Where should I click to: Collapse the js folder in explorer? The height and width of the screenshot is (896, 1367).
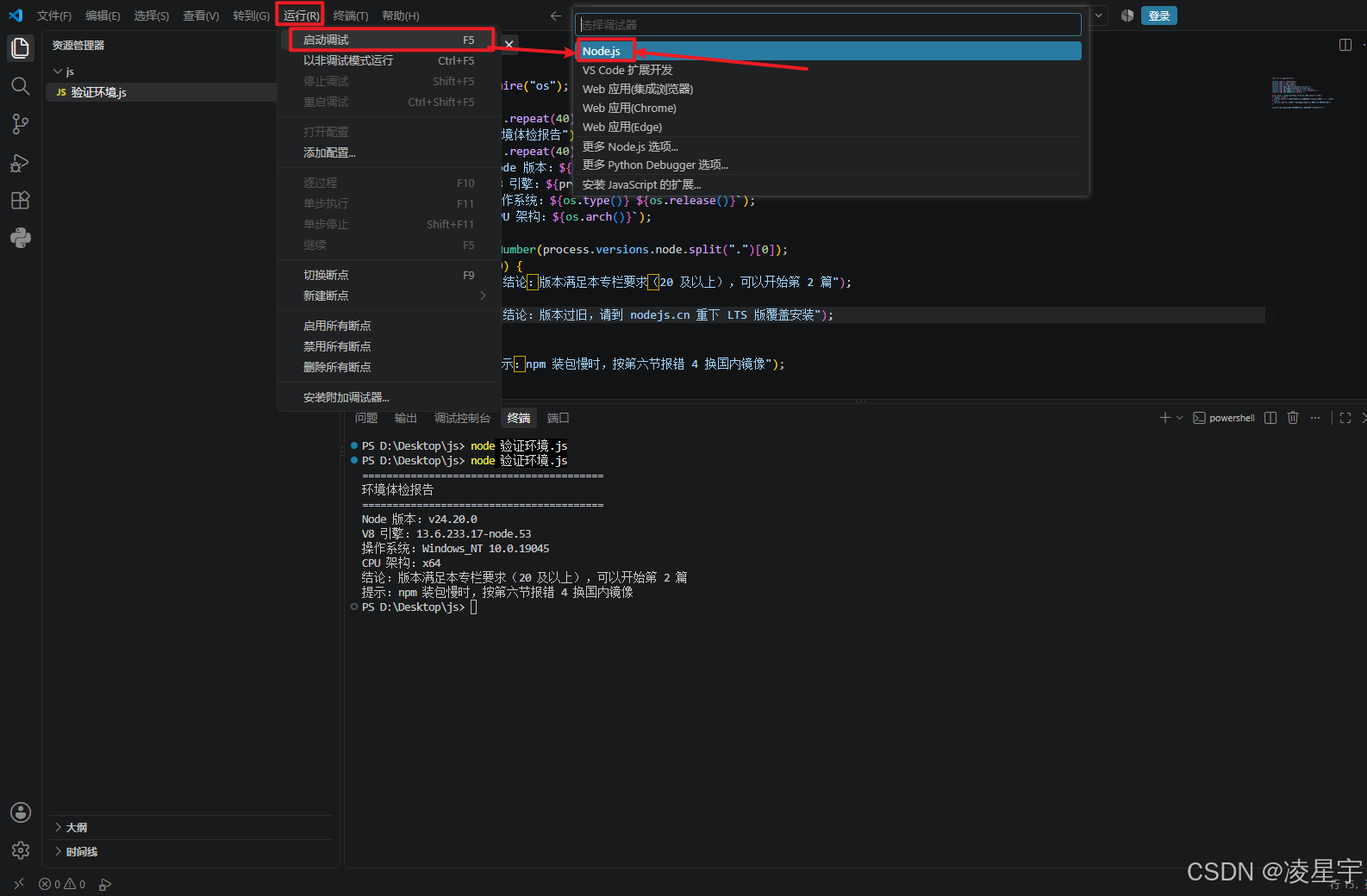pos(58,72)
